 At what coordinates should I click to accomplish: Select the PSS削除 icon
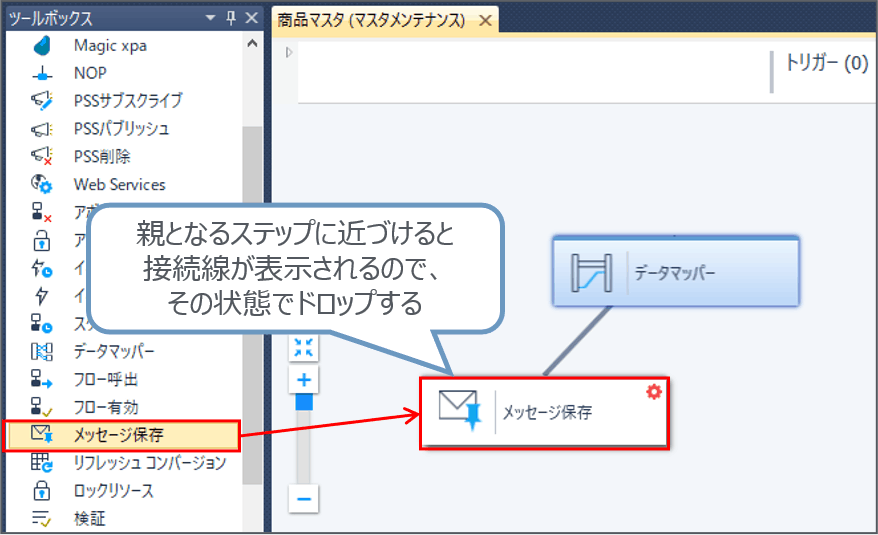point(42,157)
